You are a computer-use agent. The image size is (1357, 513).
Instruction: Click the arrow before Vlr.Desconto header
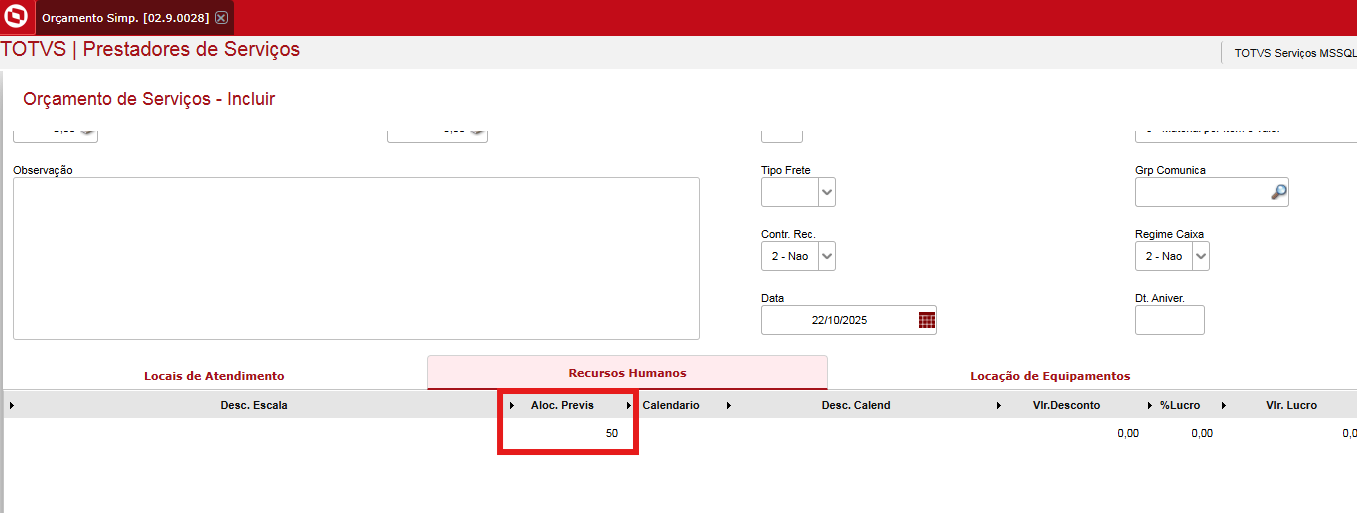(999, 405)
